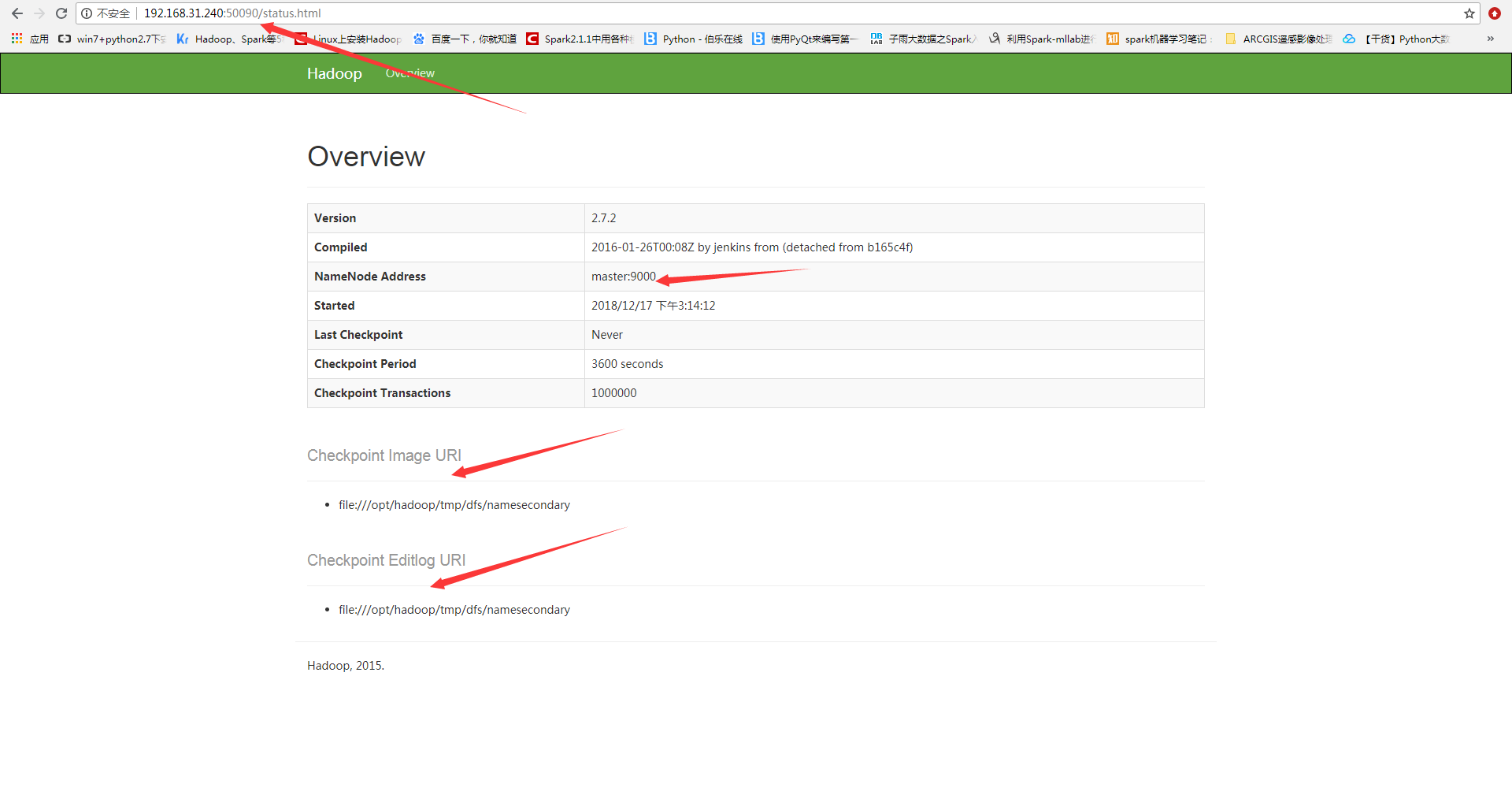This screenshot has width=1512, height=795.
Task: Open the Spark2.1.1中用各种 bookmark
Action: pyautogui.click(x=580, y=39)
